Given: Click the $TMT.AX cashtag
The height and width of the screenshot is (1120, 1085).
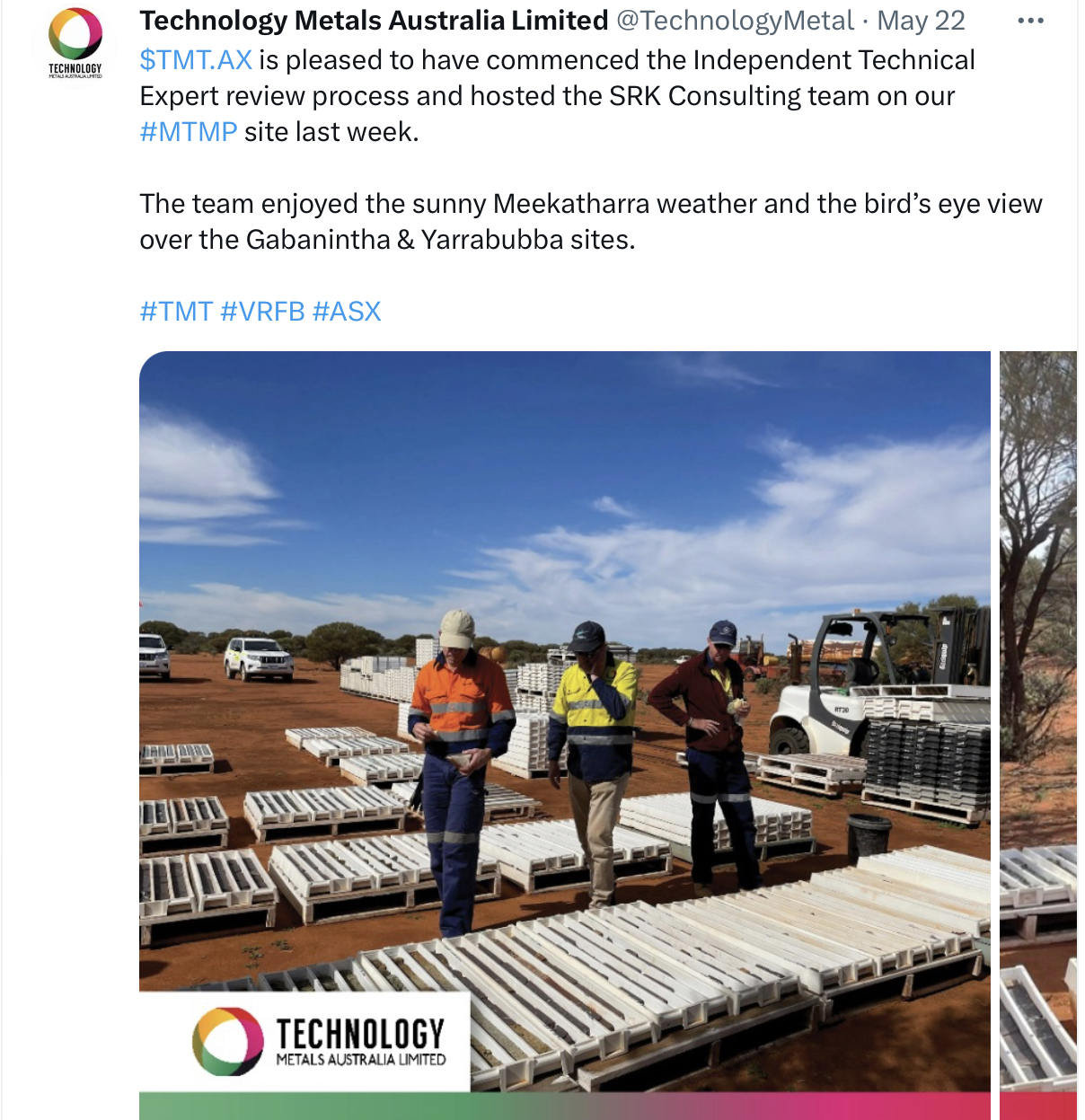Looking at the screenshot, I should [196, 60].
